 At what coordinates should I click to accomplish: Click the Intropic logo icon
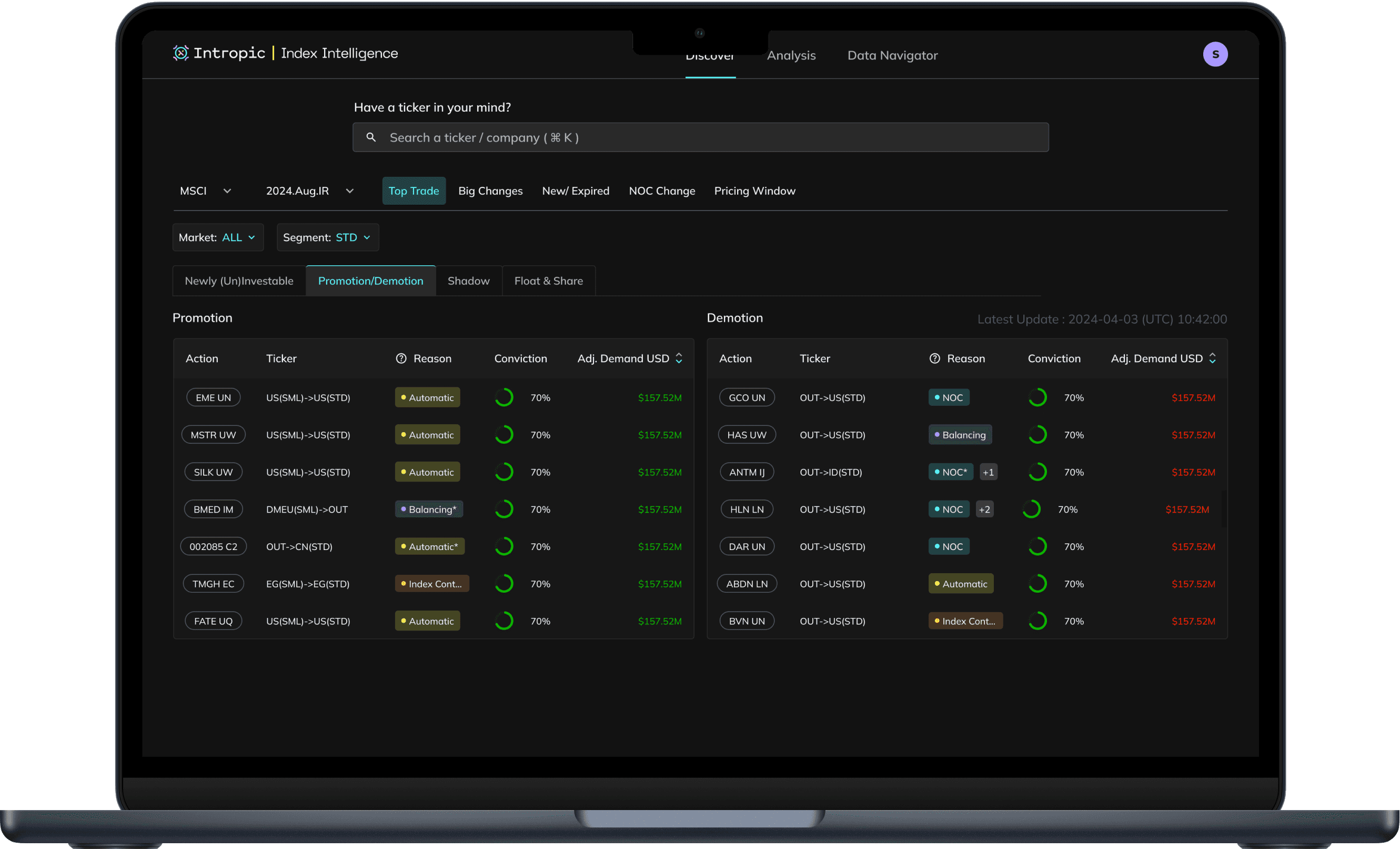point(180,53)
